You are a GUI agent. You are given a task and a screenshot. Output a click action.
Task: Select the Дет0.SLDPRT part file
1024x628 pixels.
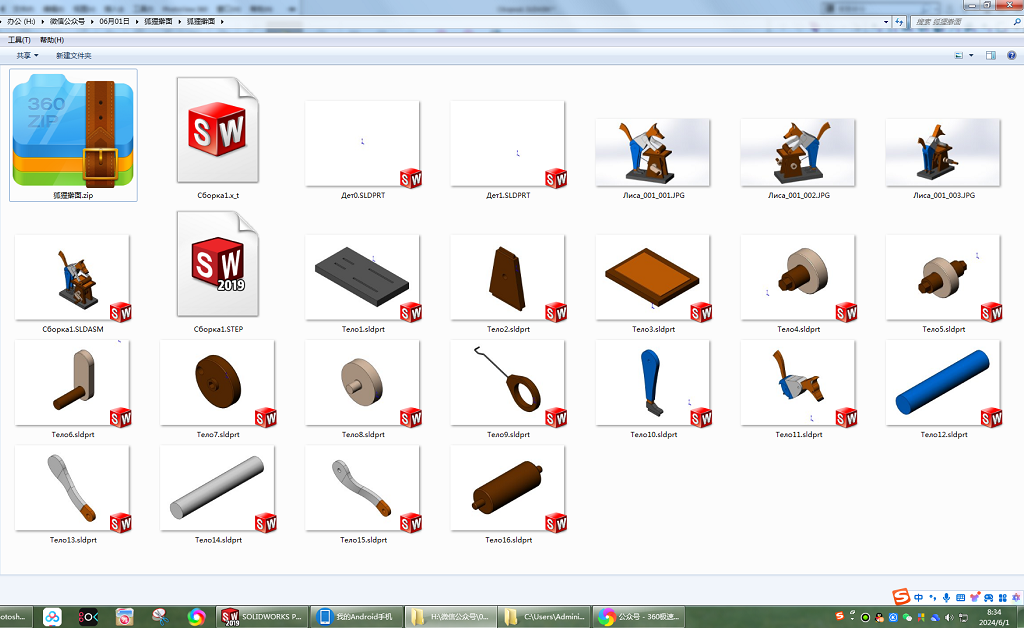(363, 144)
